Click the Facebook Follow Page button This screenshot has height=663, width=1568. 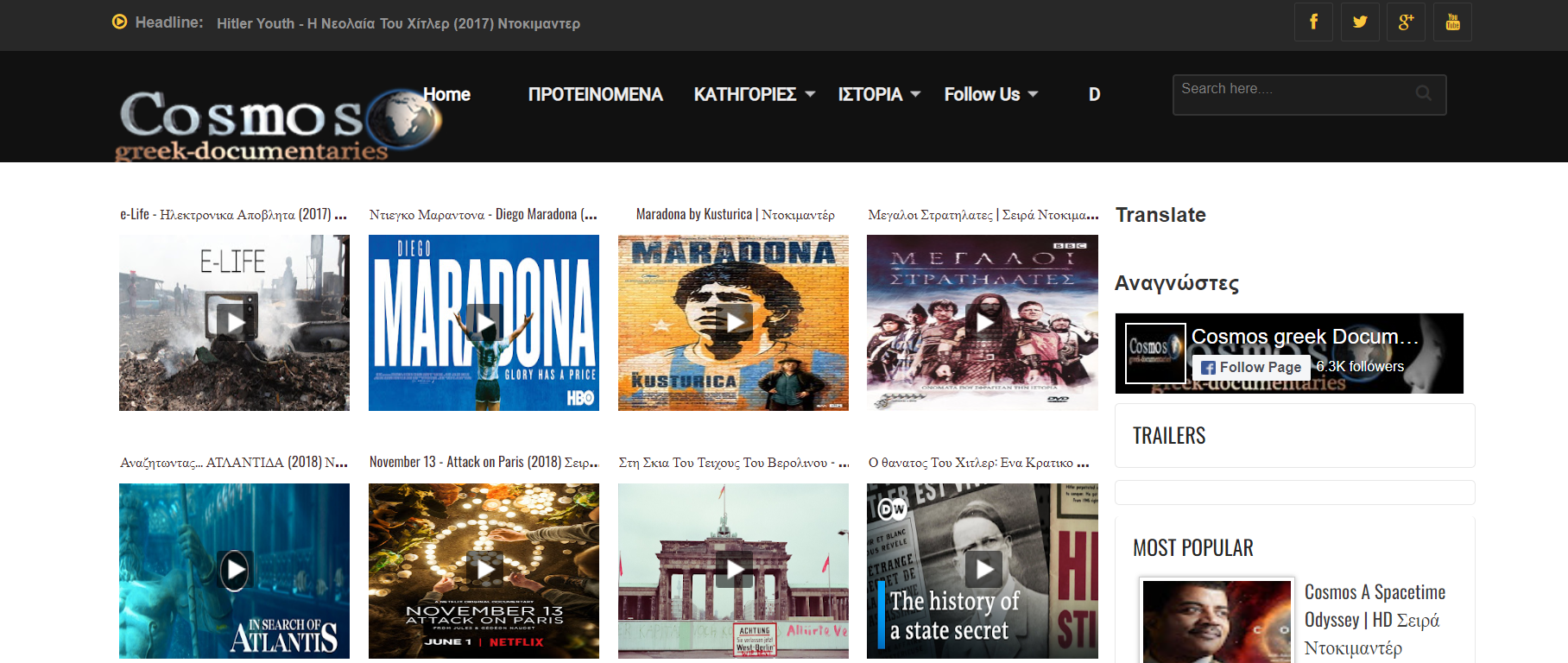point(1251,367)
